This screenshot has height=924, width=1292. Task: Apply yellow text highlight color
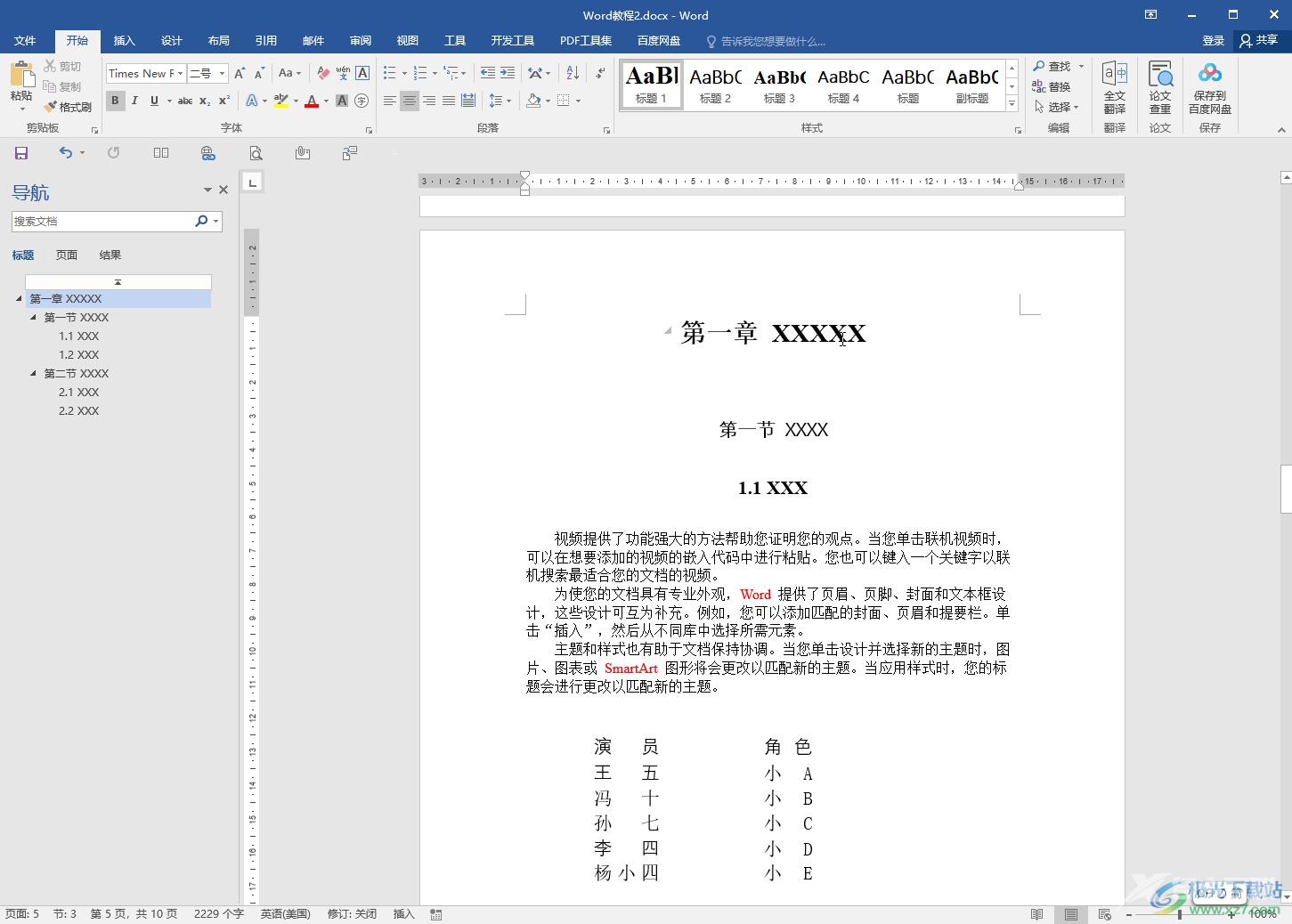281,101
